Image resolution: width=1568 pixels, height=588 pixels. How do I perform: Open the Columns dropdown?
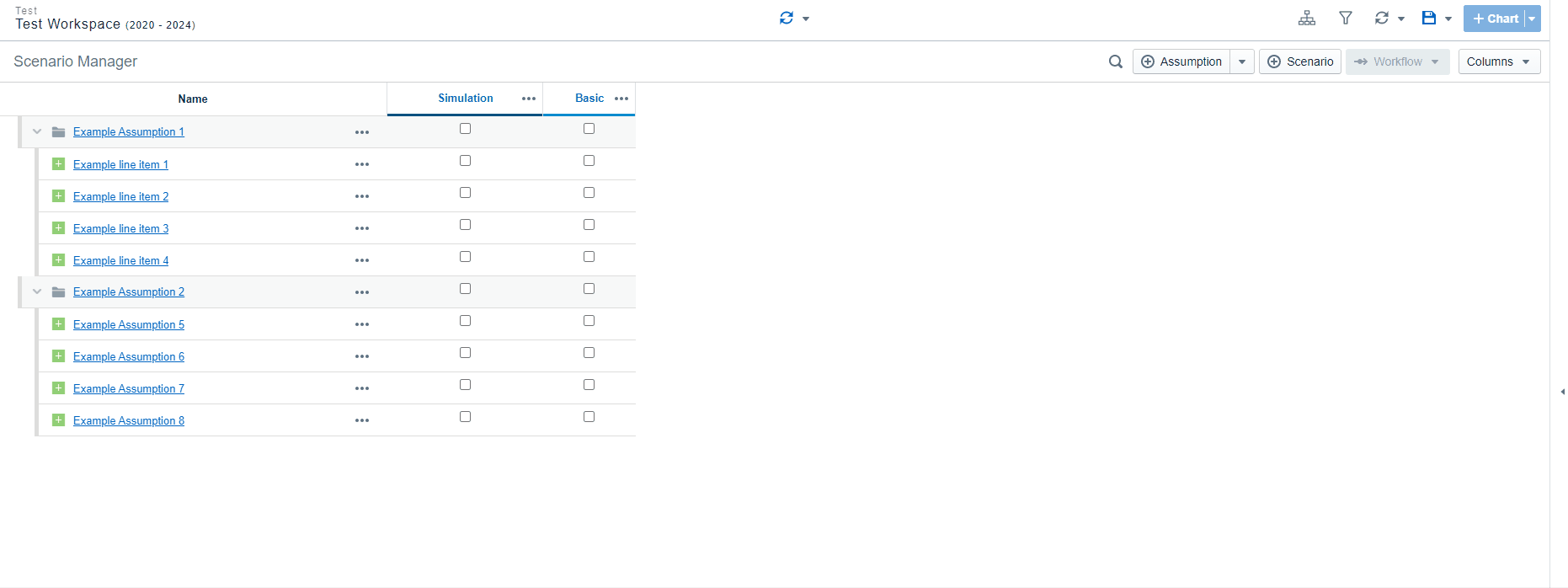(1499, 61)
